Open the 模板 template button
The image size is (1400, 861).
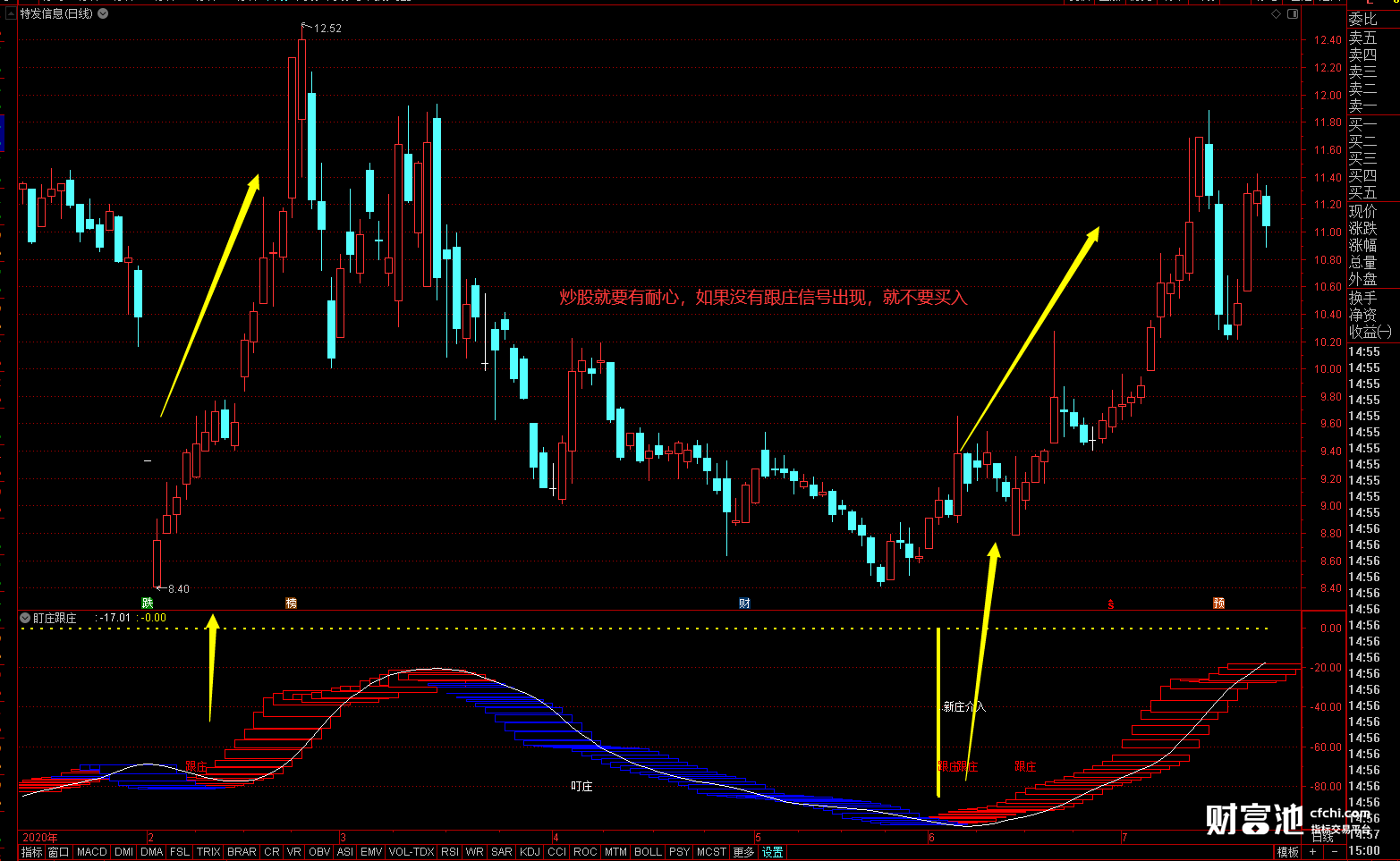point(1288,852)
